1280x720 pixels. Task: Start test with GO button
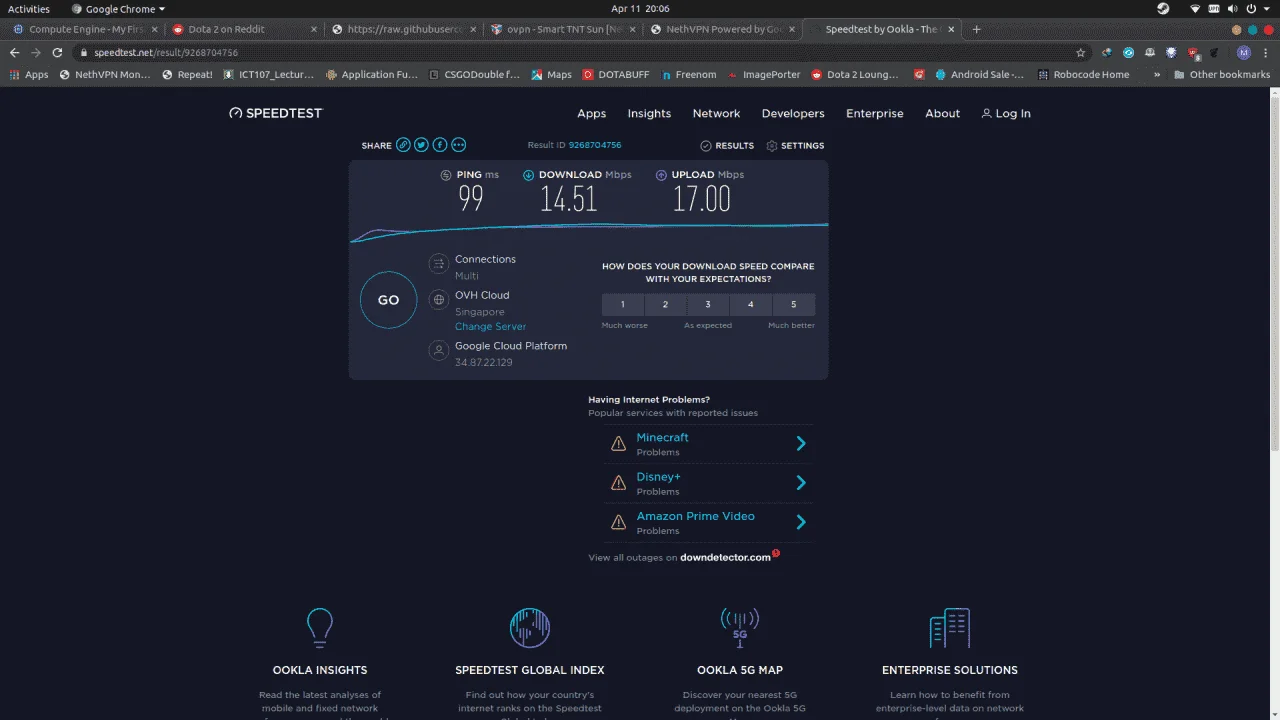pos(388,300)
